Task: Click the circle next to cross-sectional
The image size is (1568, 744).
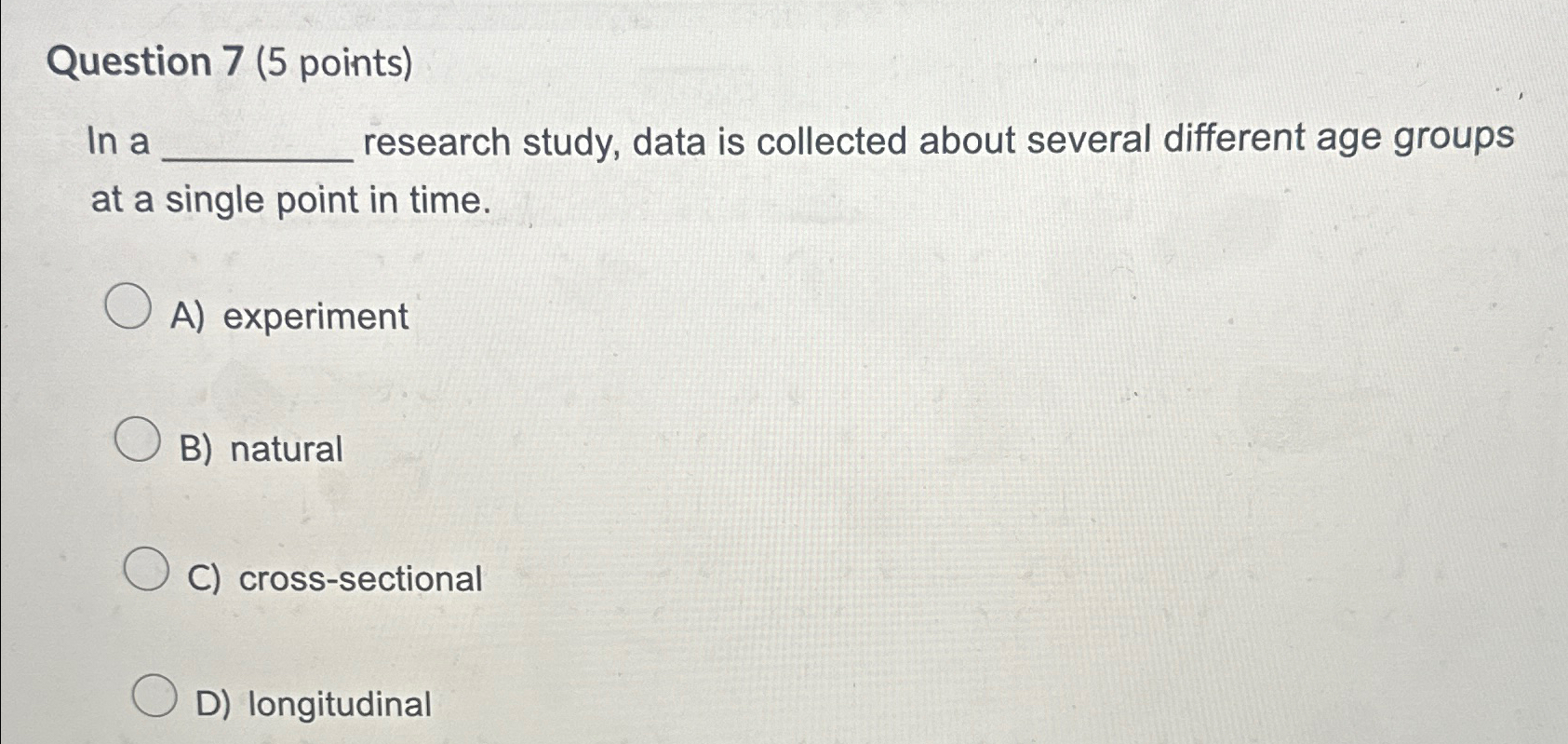Action: click(x=146, y=568)
